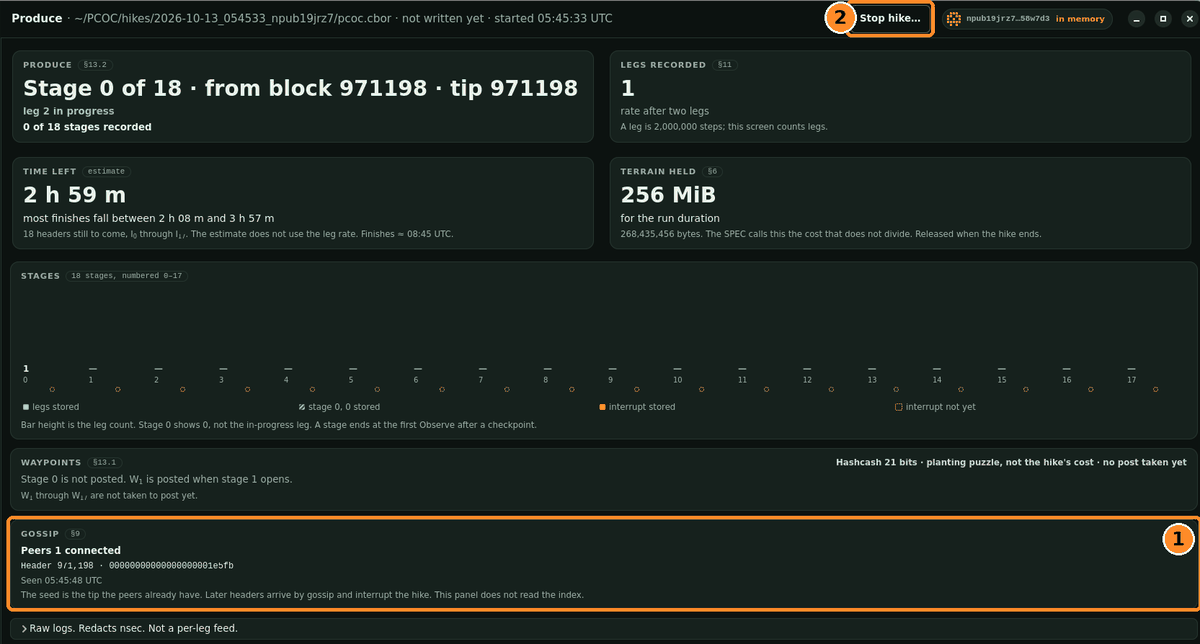Select the stage 13 dash marker
This screenshot has height=644, width=1200.
872,369
